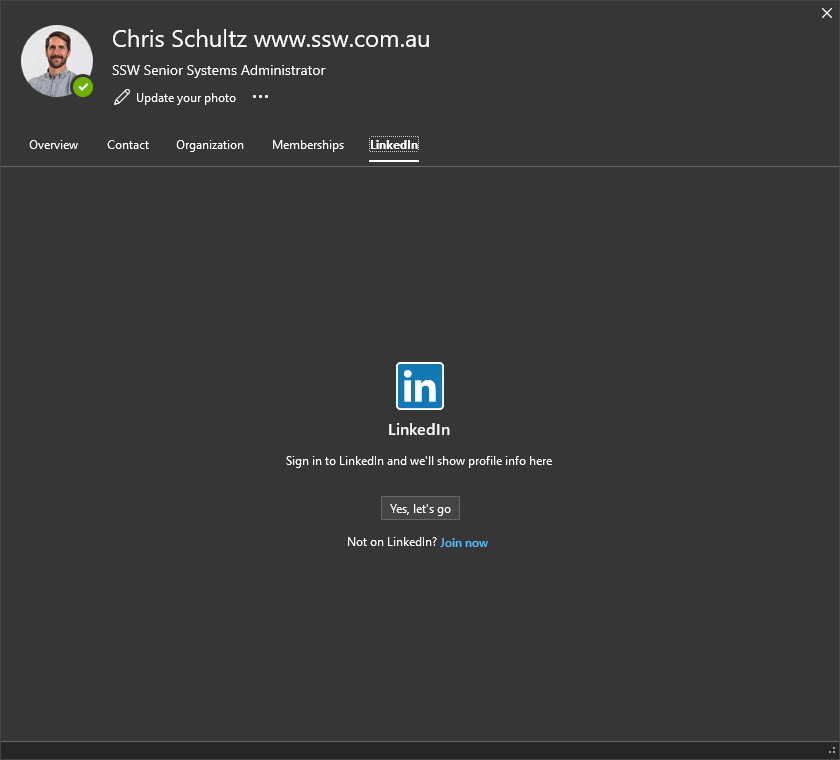The height and width of the screenshot is (760, 840).
Task: Click the SSW Senior Systems Administrator title
Action: (x=219, y=70)
